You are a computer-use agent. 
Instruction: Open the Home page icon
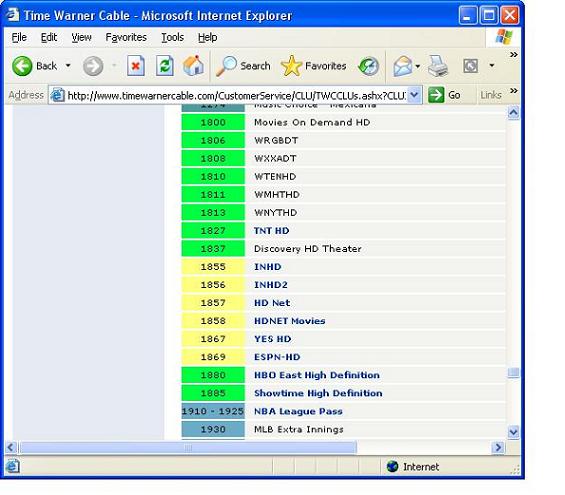(193, 66)
